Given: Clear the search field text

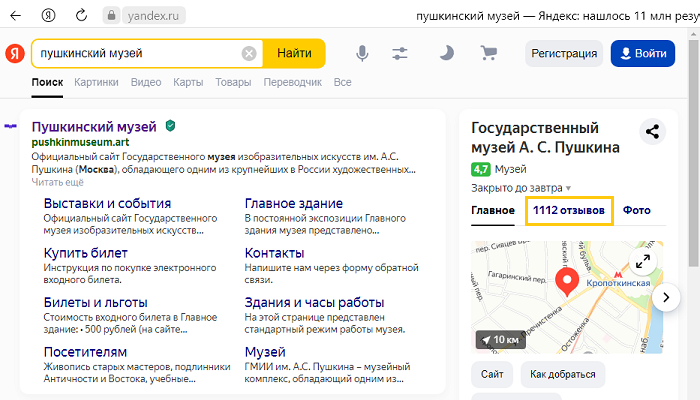Looking at the screenshot, I should tap(249, 53).
